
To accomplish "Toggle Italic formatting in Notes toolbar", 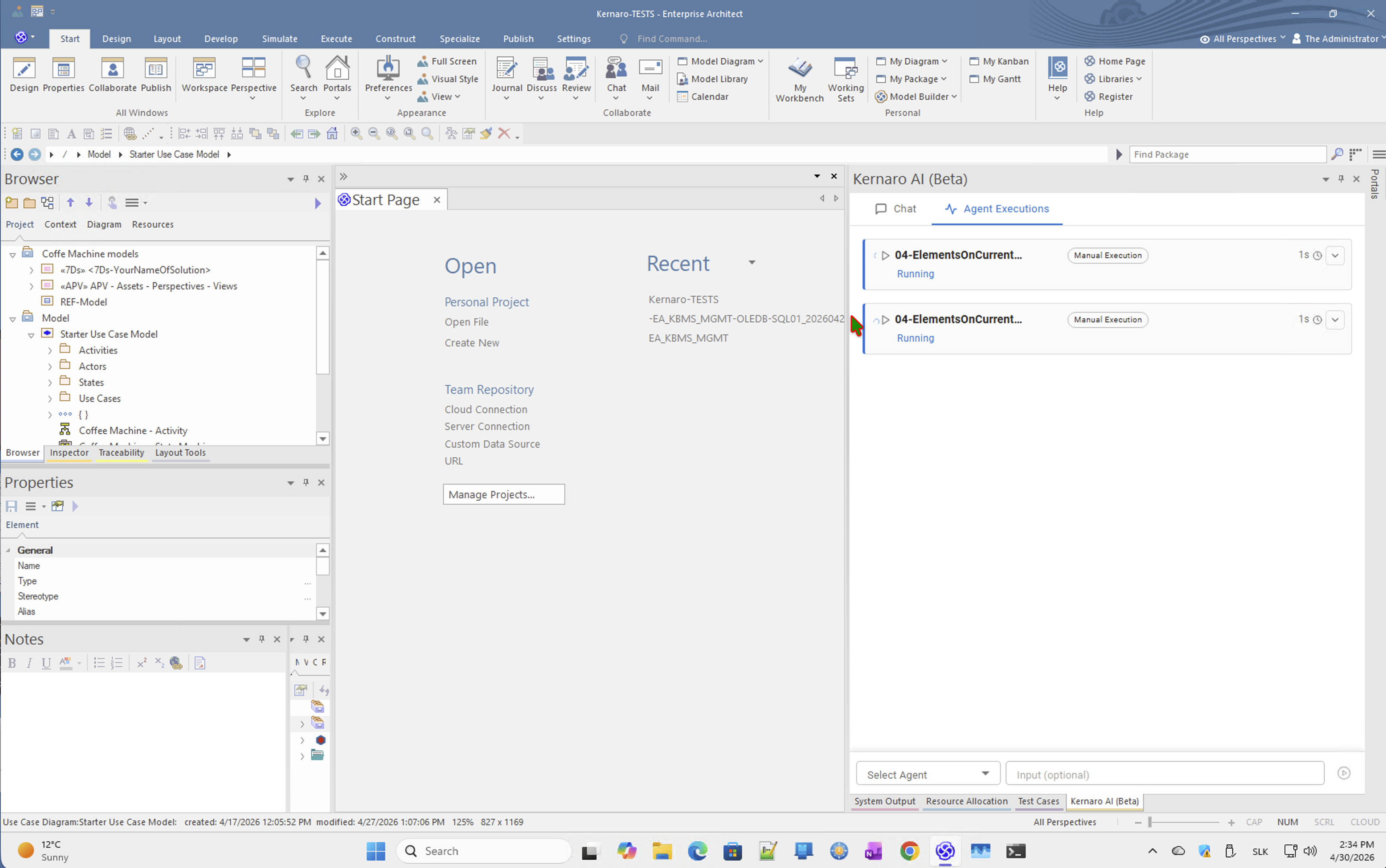I will coord(29,663).
